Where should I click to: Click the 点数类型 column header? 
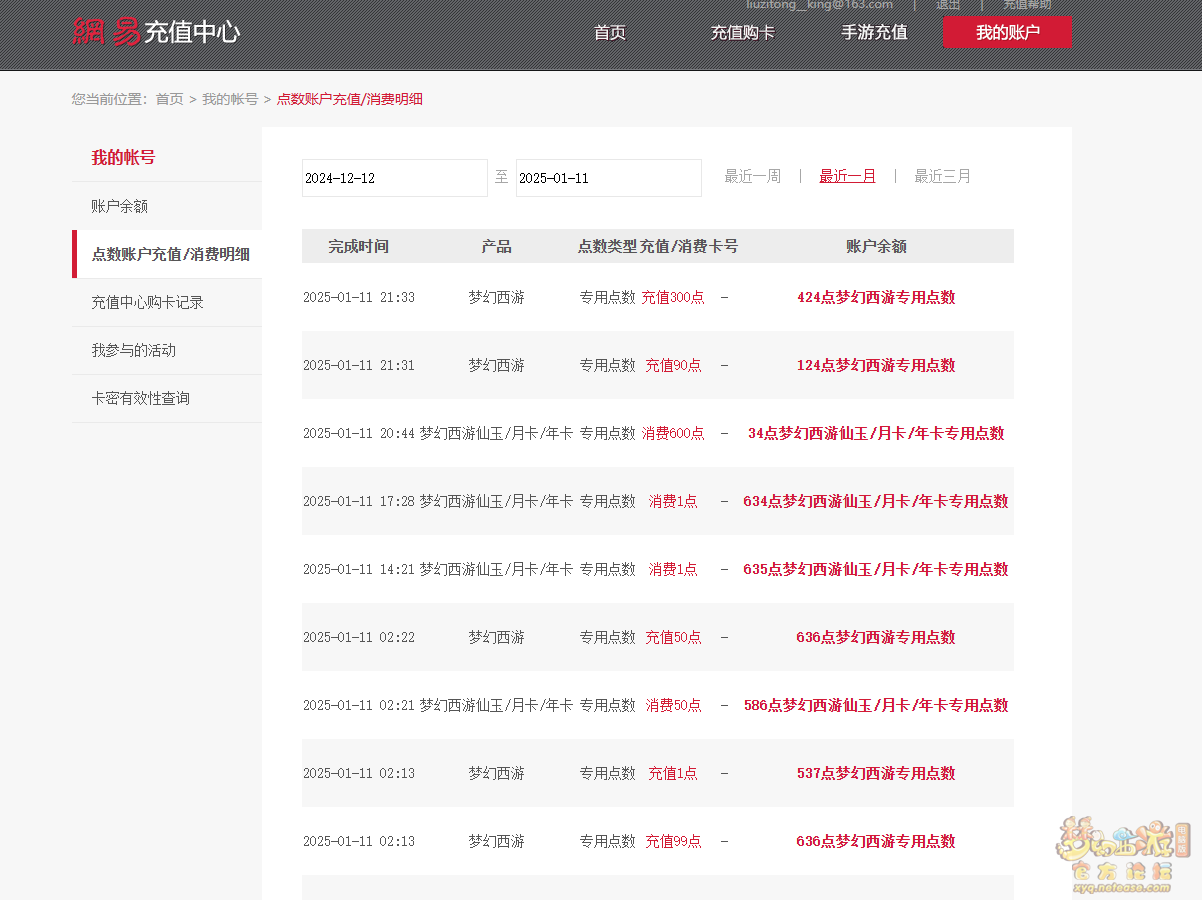607,246
